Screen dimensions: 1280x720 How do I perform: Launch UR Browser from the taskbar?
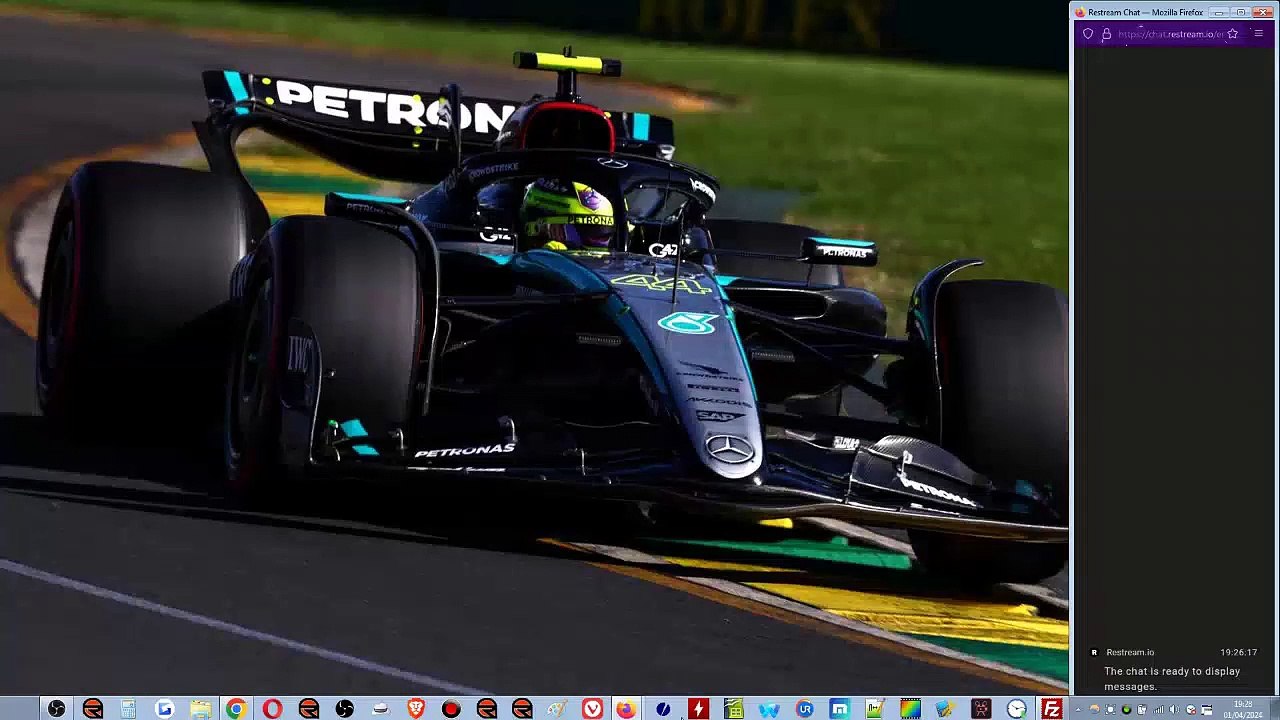click(x=805, y=709)
